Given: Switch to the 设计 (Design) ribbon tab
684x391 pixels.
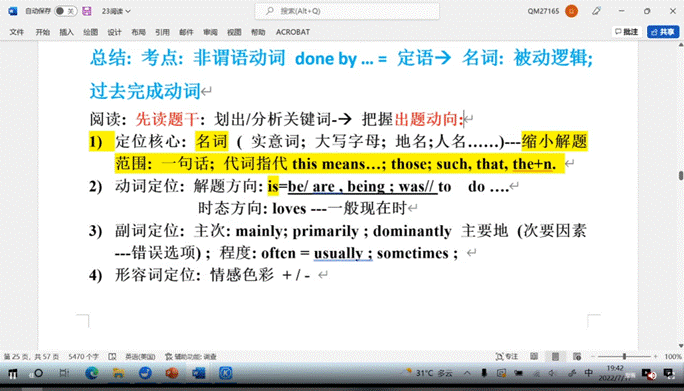Looking at the screenshot, I should coord(114,32).
